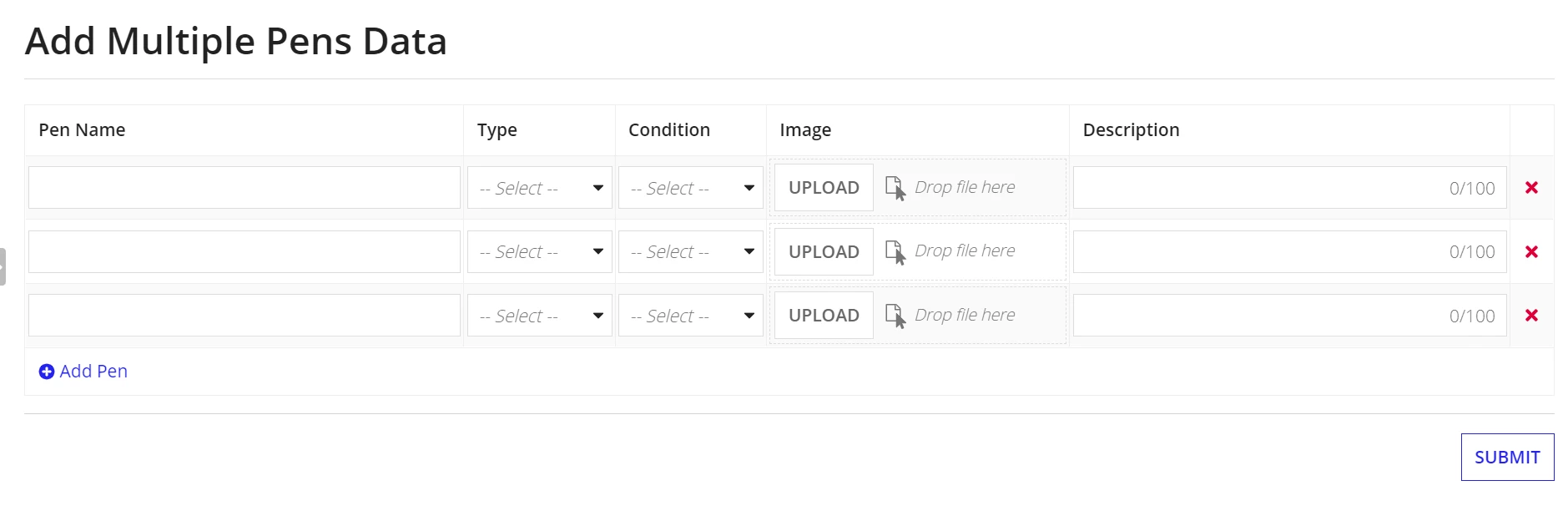Click the red X on third pen row
This screenshot has width=1568, height=506.
click(1531, 315)
